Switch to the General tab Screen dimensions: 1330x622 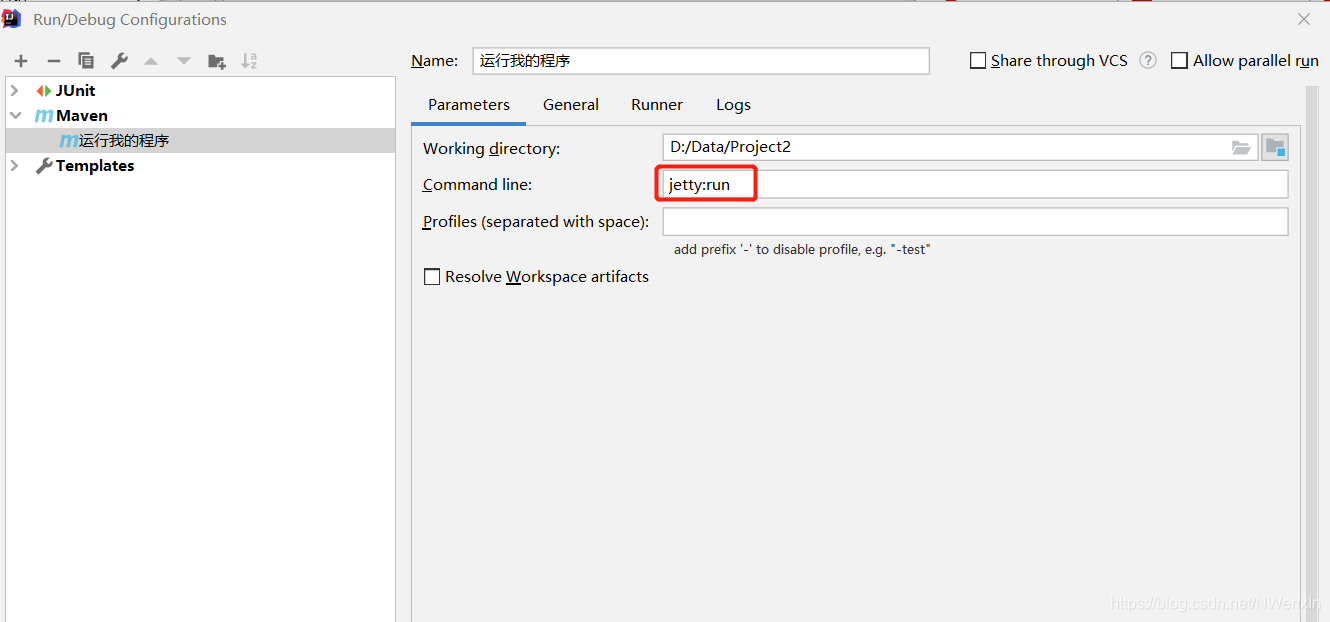tap(571, 105)
